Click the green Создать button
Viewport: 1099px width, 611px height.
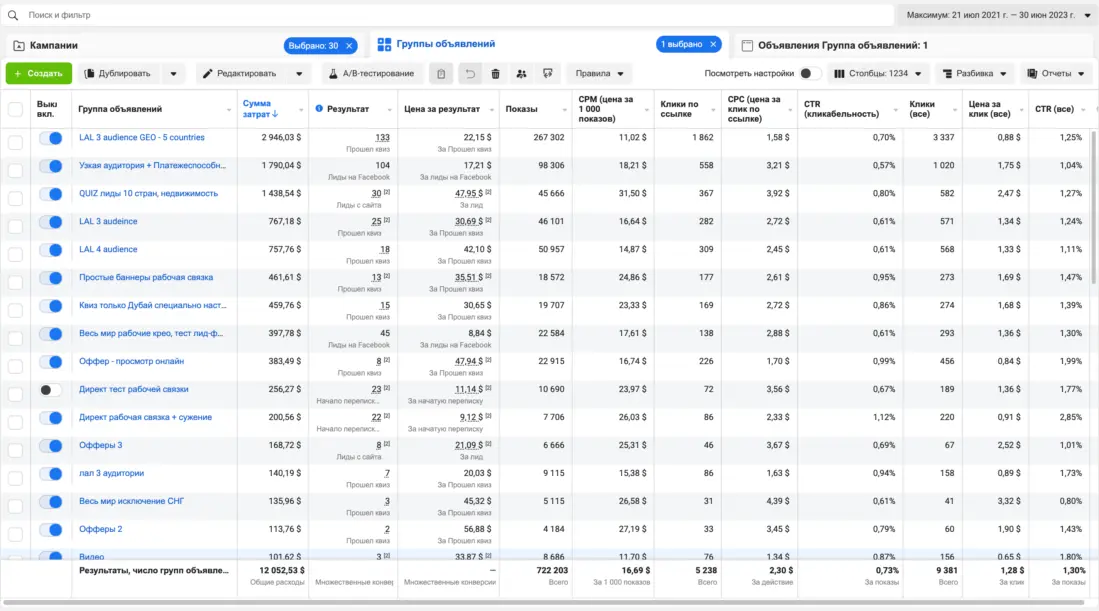(x=39, y=74)
